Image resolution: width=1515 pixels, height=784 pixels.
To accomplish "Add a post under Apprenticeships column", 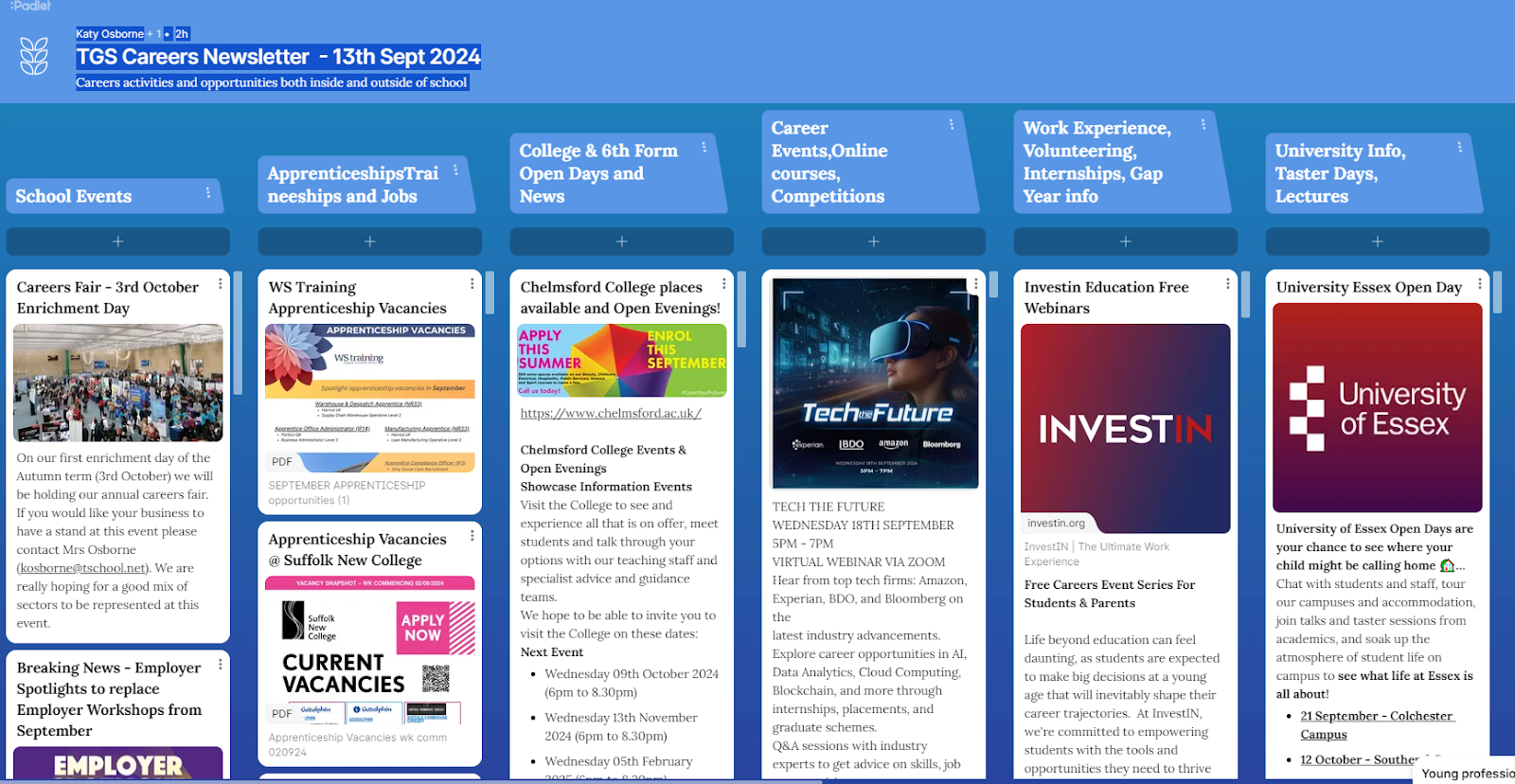I will pos(370,241).
